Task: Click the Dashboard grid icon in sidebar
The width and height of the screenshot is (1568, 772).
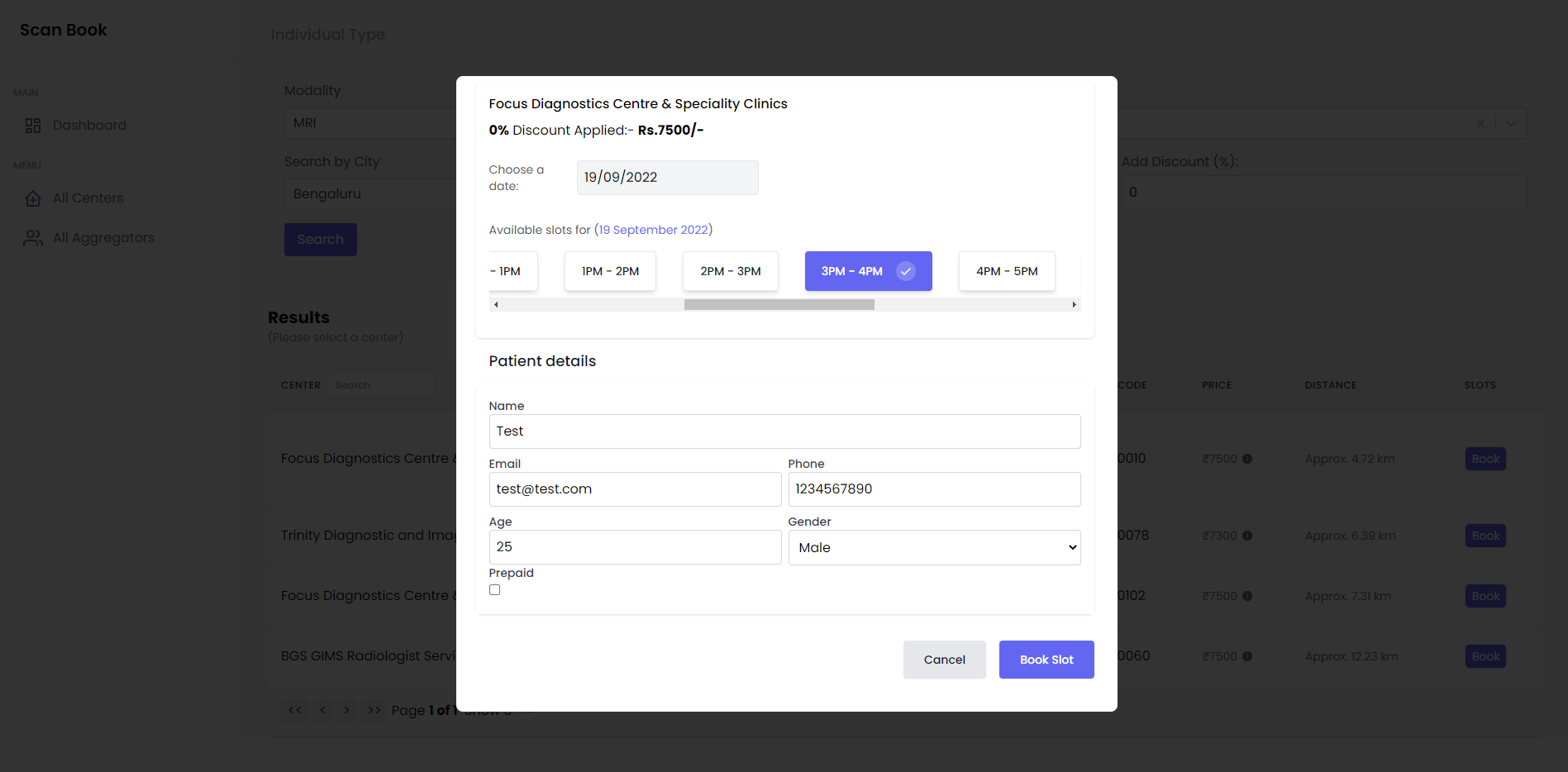Action: point(33,126)
